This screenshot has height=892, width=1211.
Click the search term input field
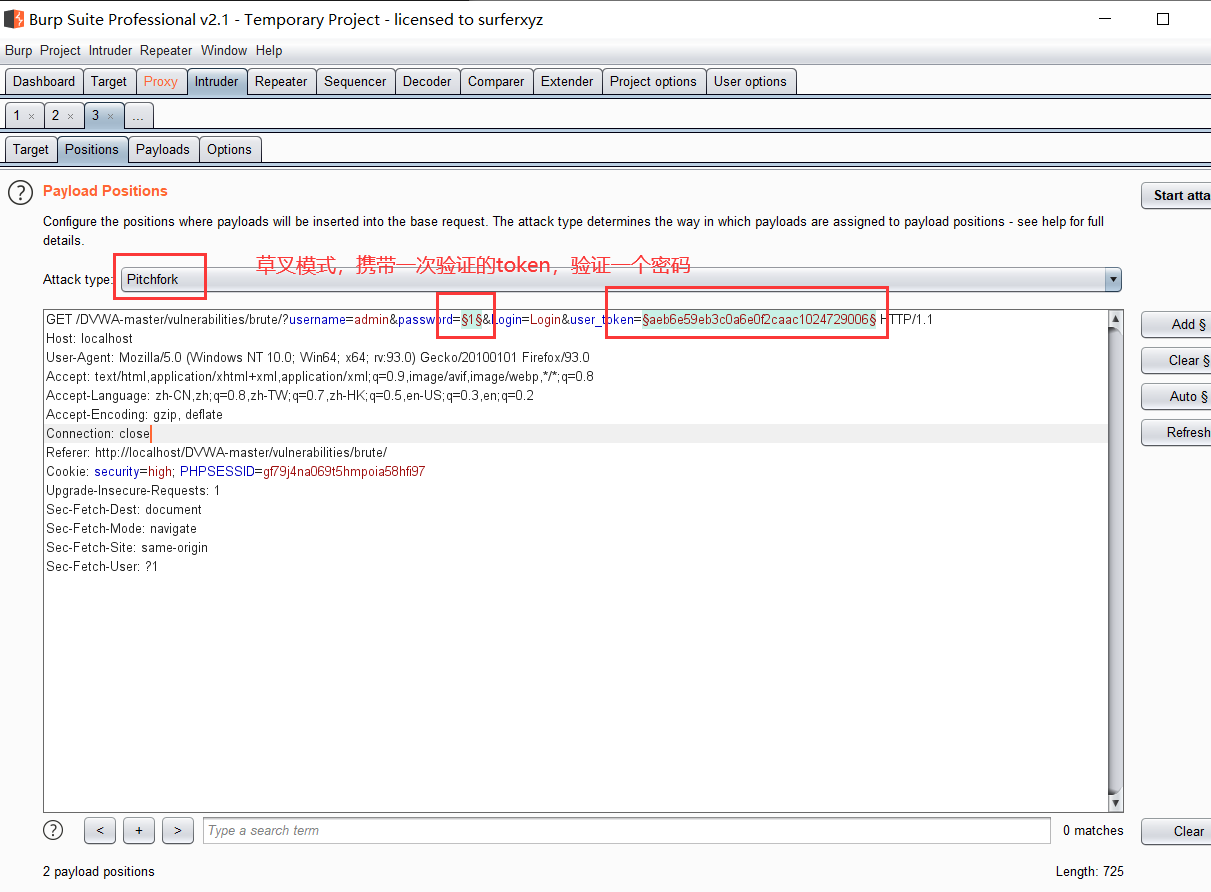pos(627,830)
